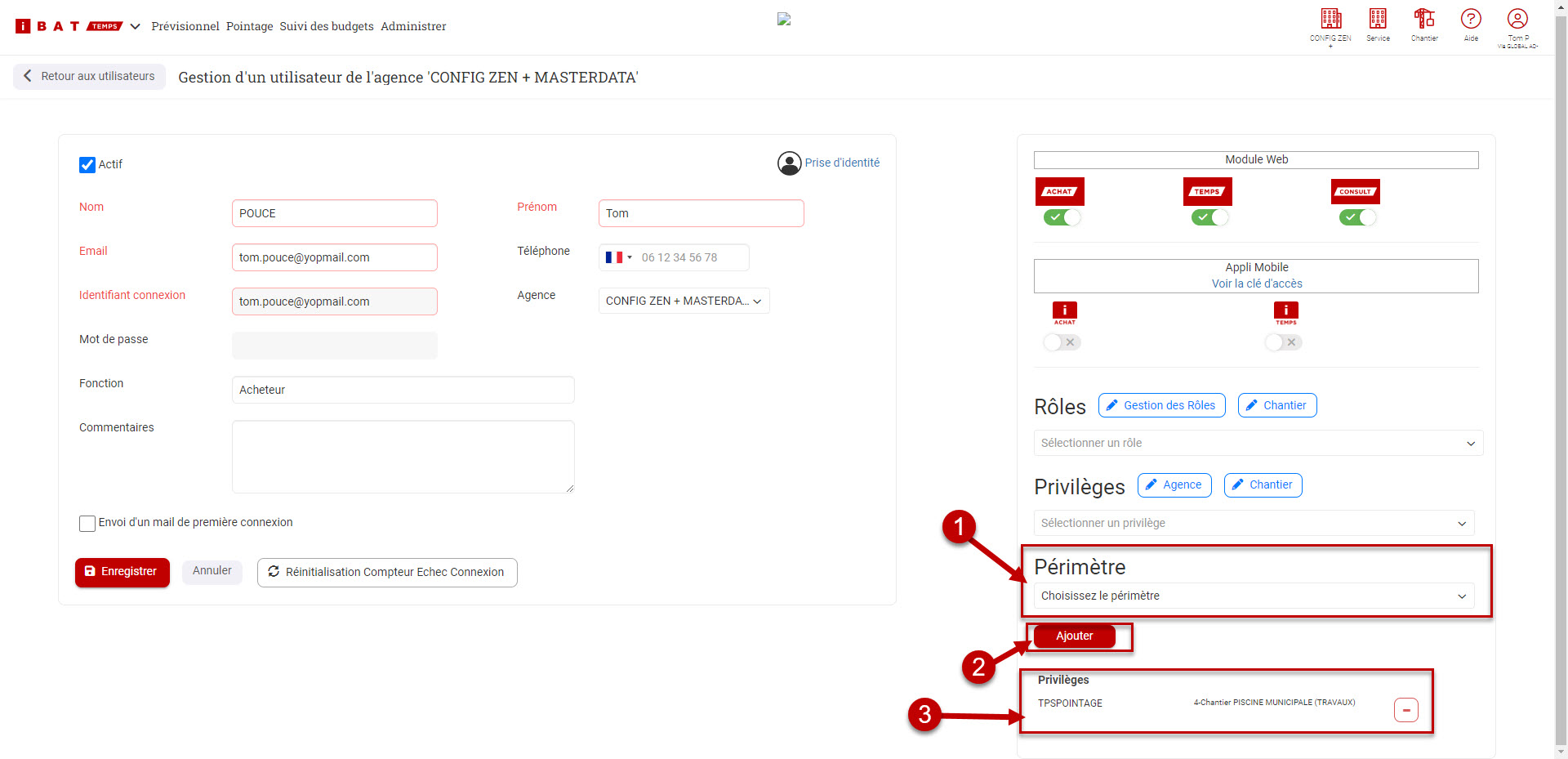Click the French flag country selector
Viewport: 1568px width, 759px height.
coord(618,257)
